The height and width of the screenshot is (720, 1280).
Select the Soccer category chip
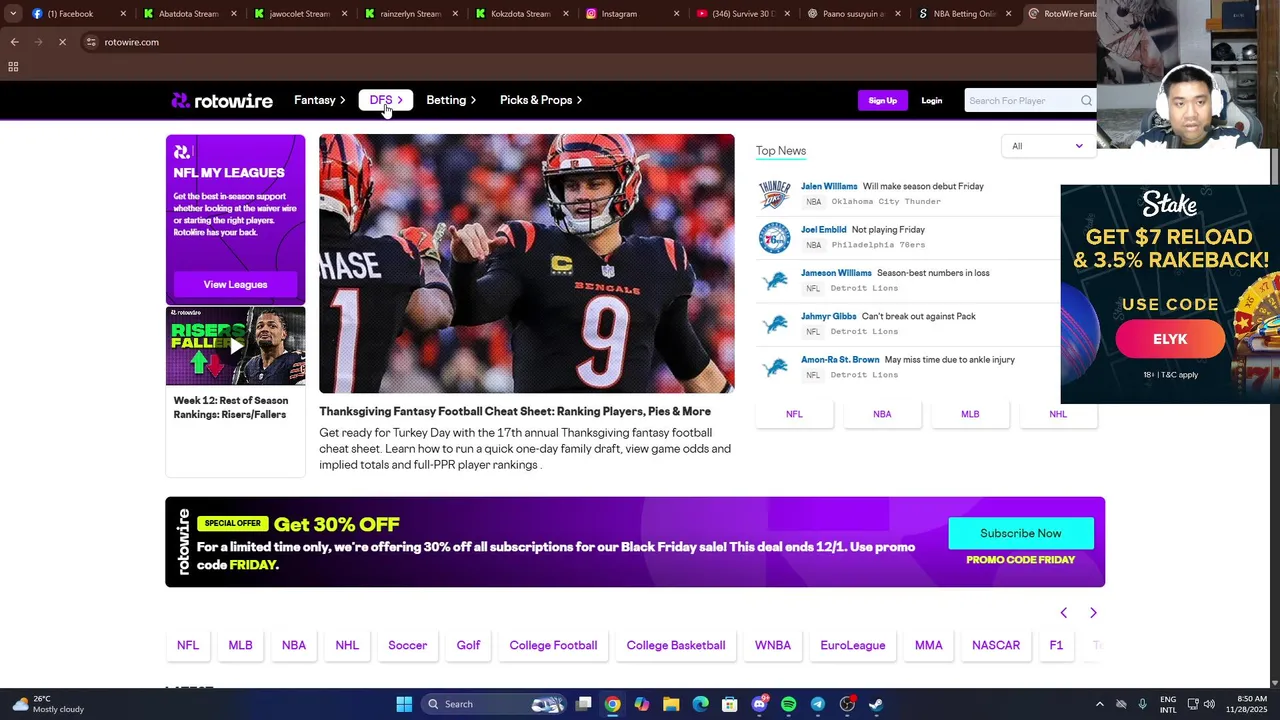coord(408,645)
